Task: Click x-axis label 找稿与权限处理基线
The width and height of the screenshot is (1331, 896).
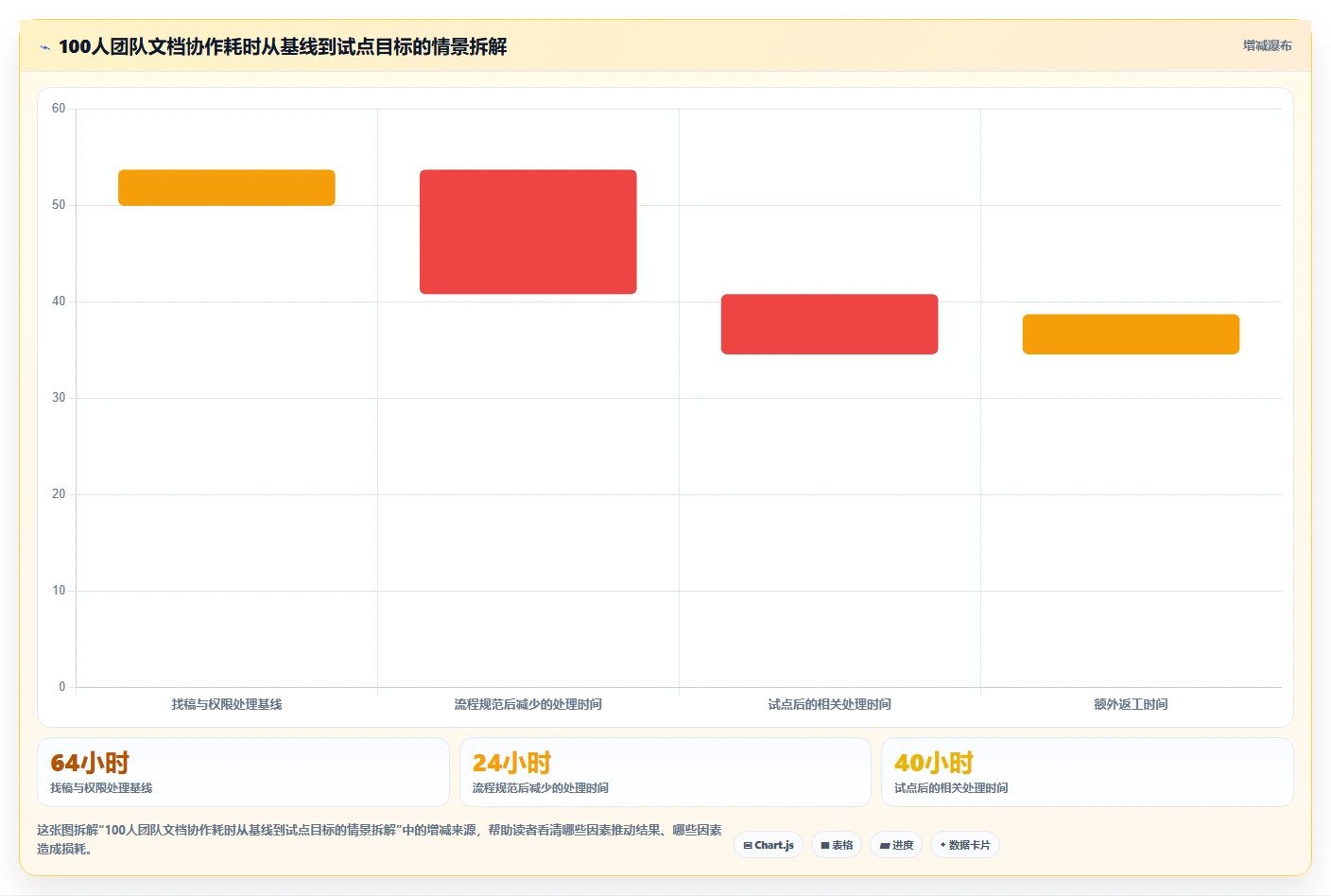Action: tap(227, 704)
